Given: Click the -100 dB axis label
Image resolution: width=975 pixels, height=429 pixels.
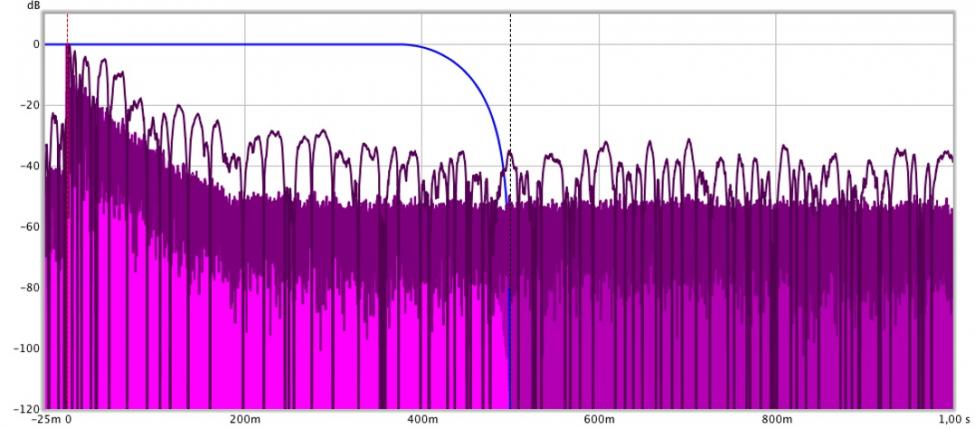Looking at the screenshot, I should tap(26, 348).
